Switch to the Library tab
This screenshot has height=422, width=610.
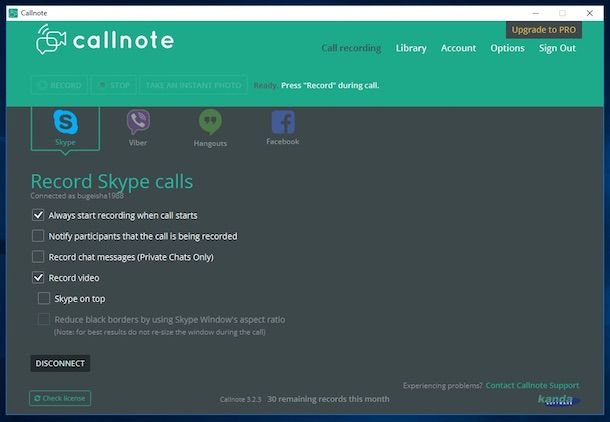(411, 48)
